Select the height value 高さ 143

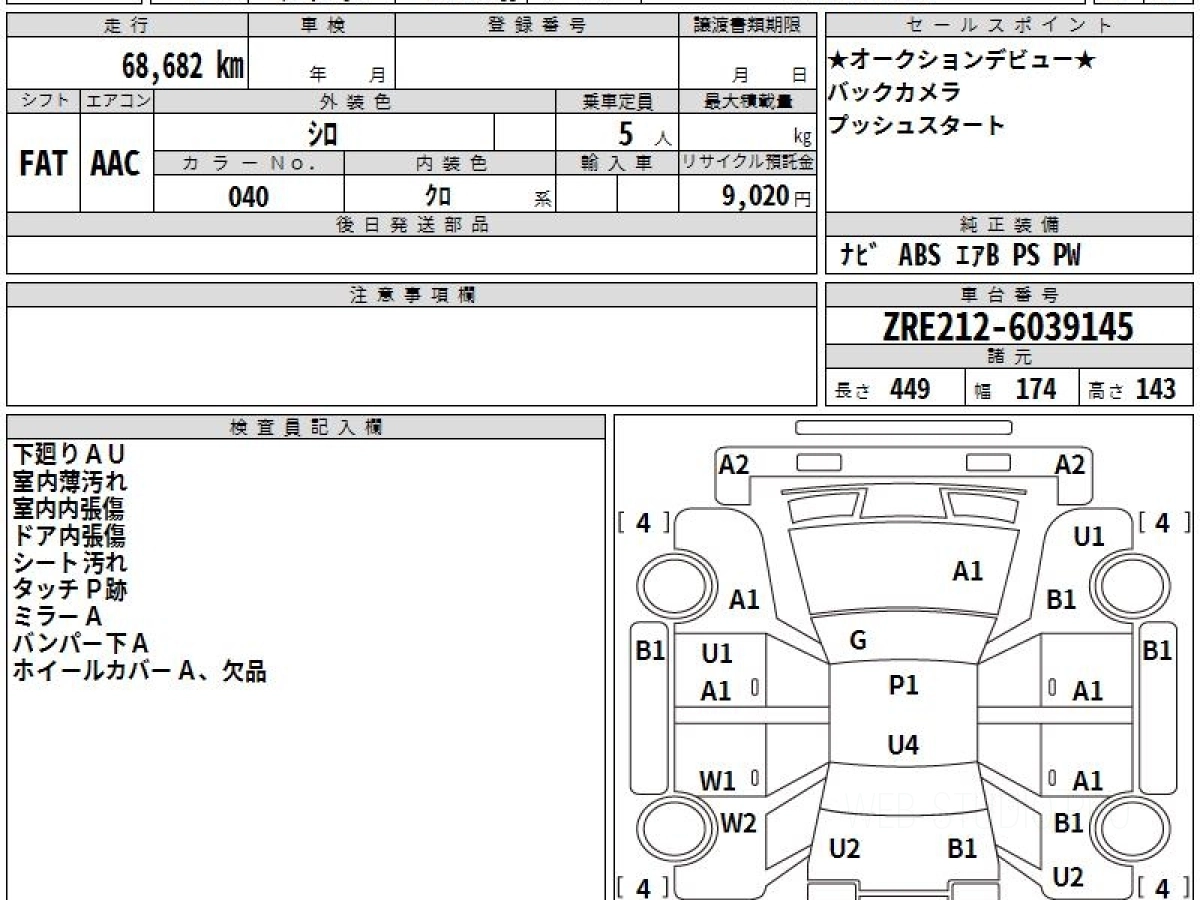click(x=1132, y=389)
